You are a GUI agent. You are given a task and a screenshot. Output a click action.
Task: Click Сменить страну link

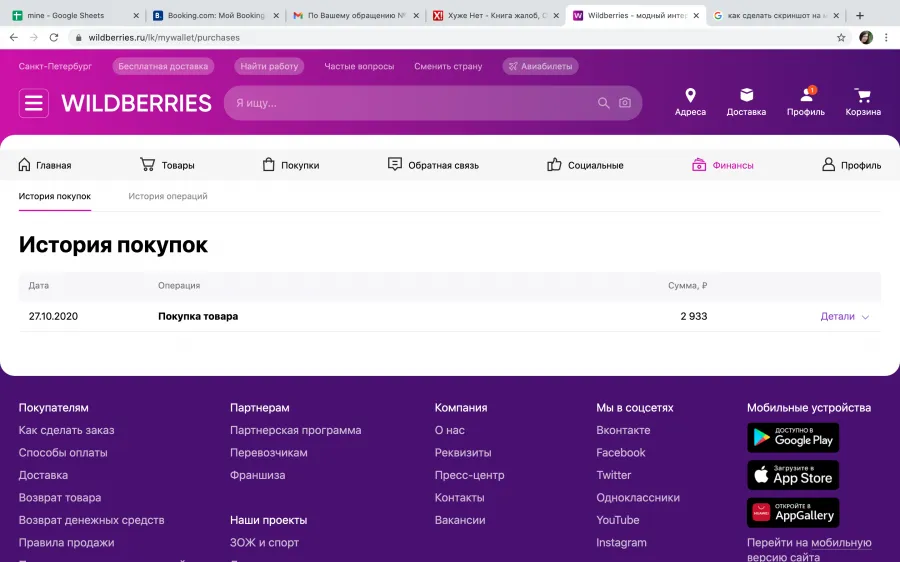point(448,66)
